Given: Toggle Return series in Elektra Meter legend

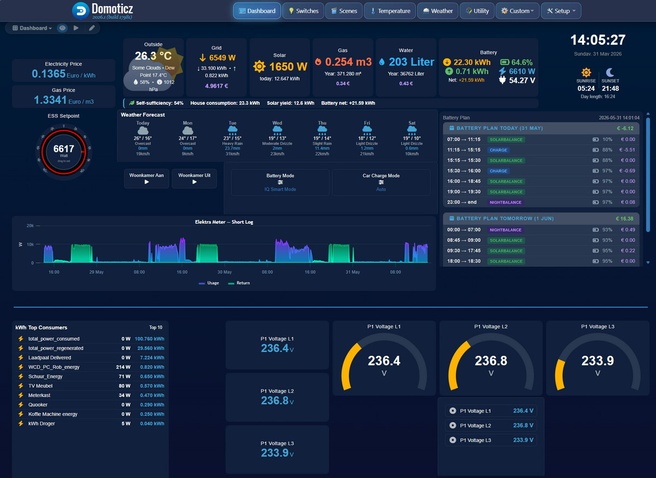Looking at the screenshot, I should point(239,283).
